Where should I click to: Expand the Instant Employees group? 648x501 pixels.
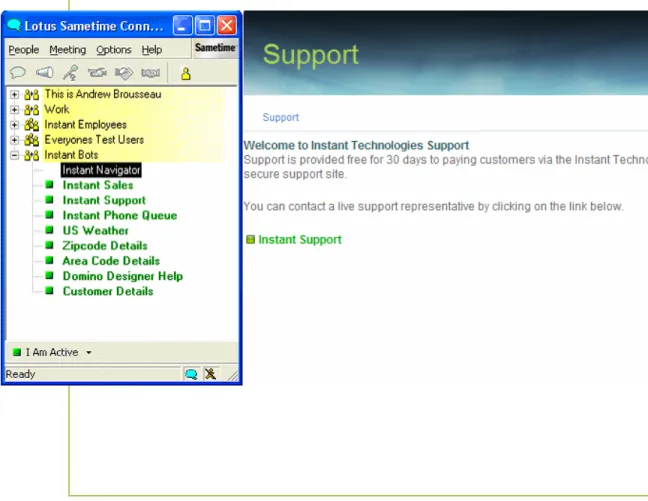14,125
